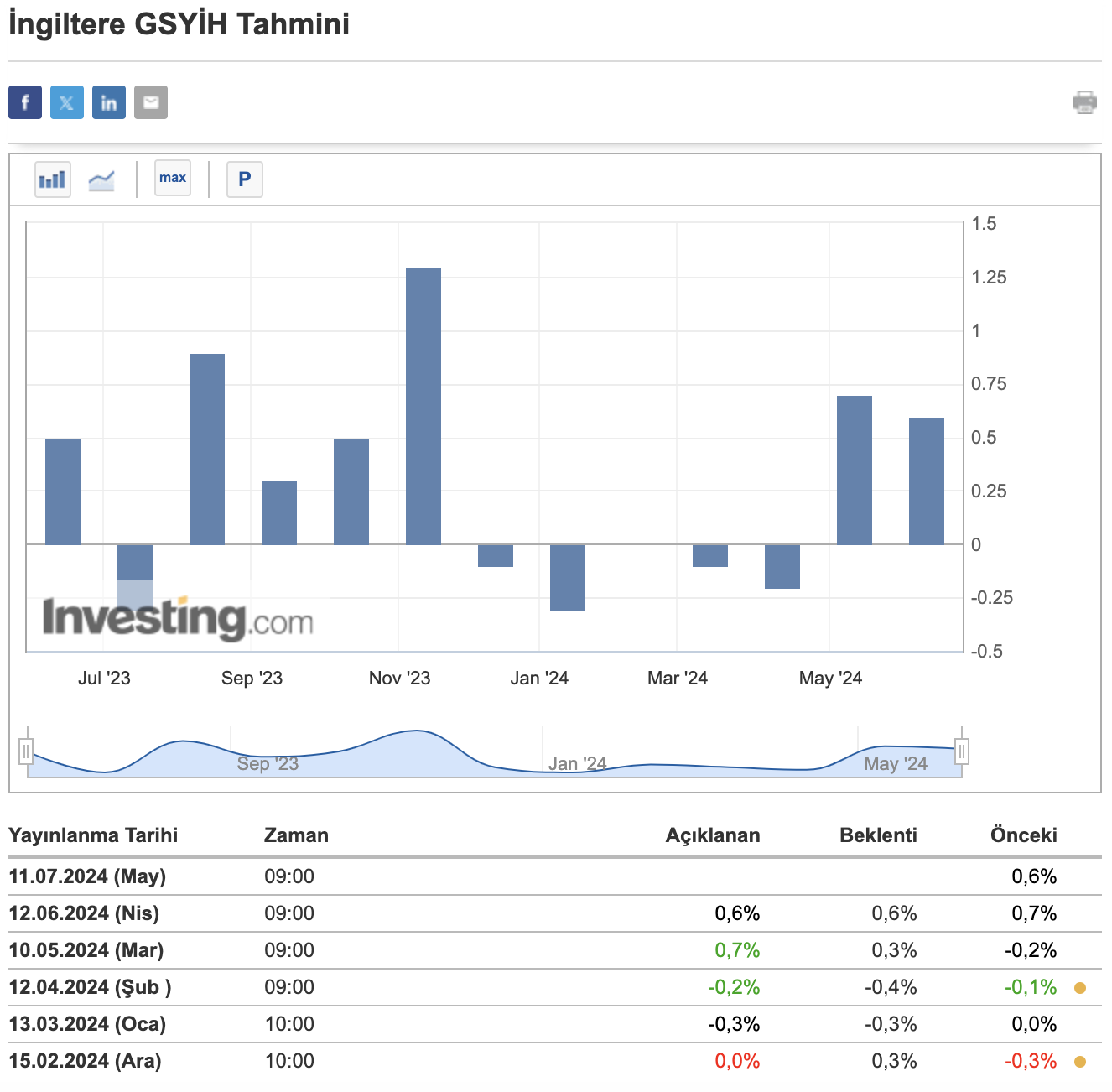Click red 0,0% announced value
Screen dimensions: 1112x1092
737,1061
